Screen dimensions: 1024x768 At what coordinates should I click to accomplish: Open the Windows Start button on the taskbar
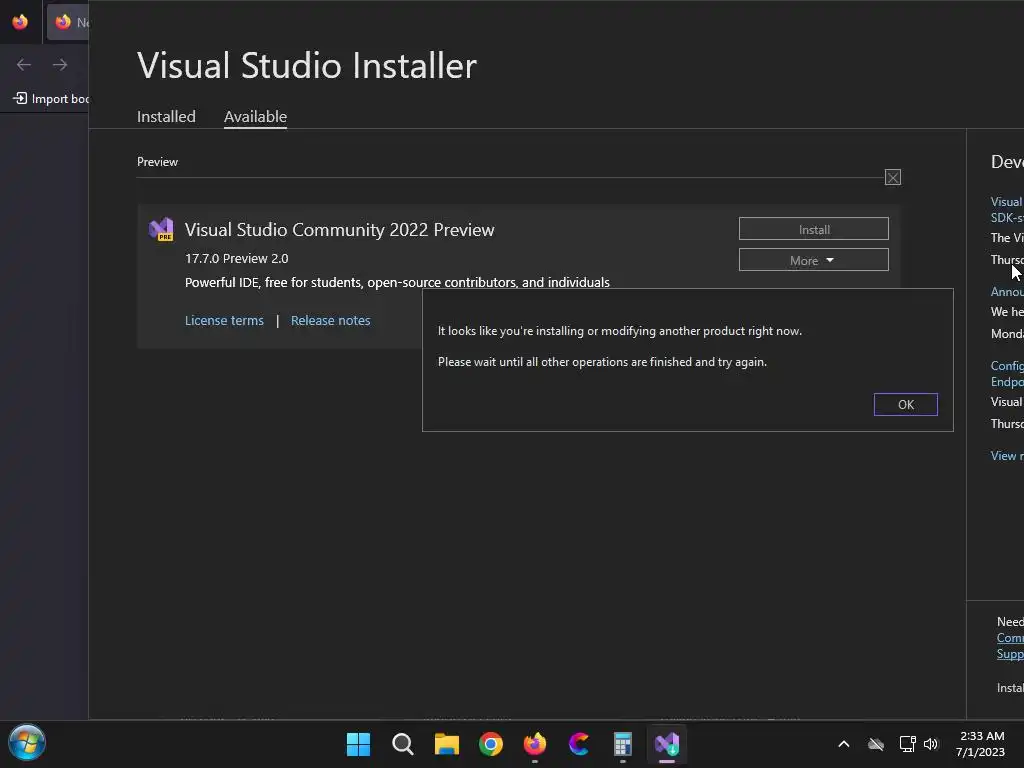(358, 744)
